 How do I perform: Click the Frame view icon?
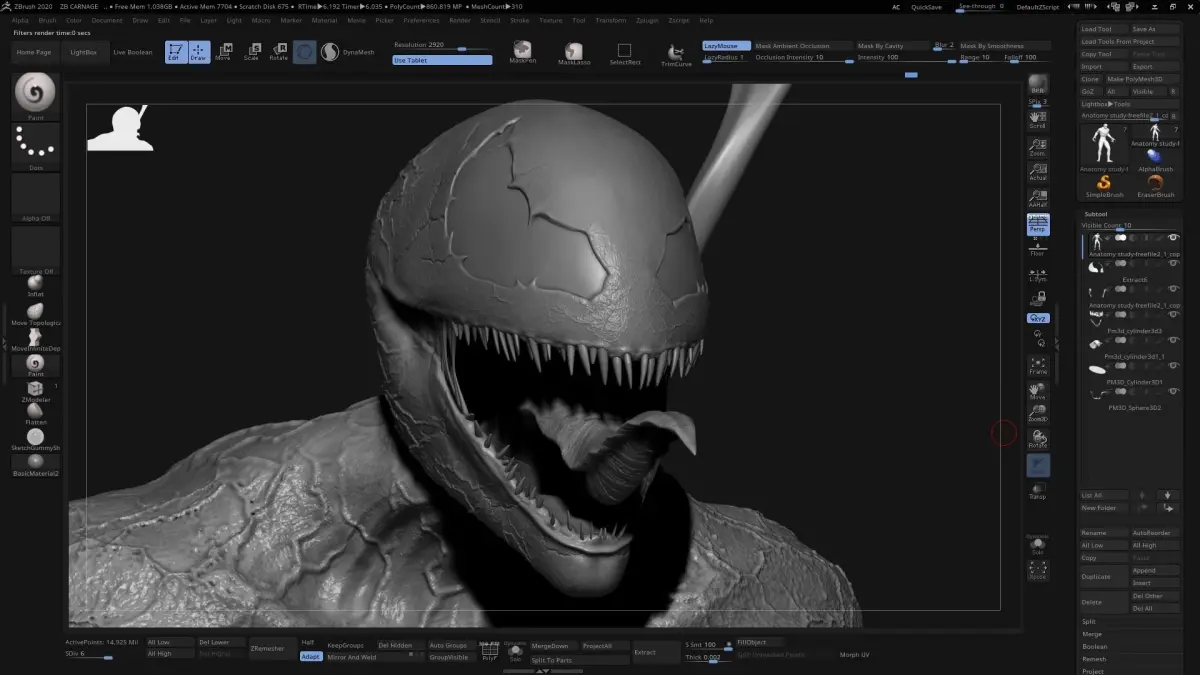tap(1038, 365)
